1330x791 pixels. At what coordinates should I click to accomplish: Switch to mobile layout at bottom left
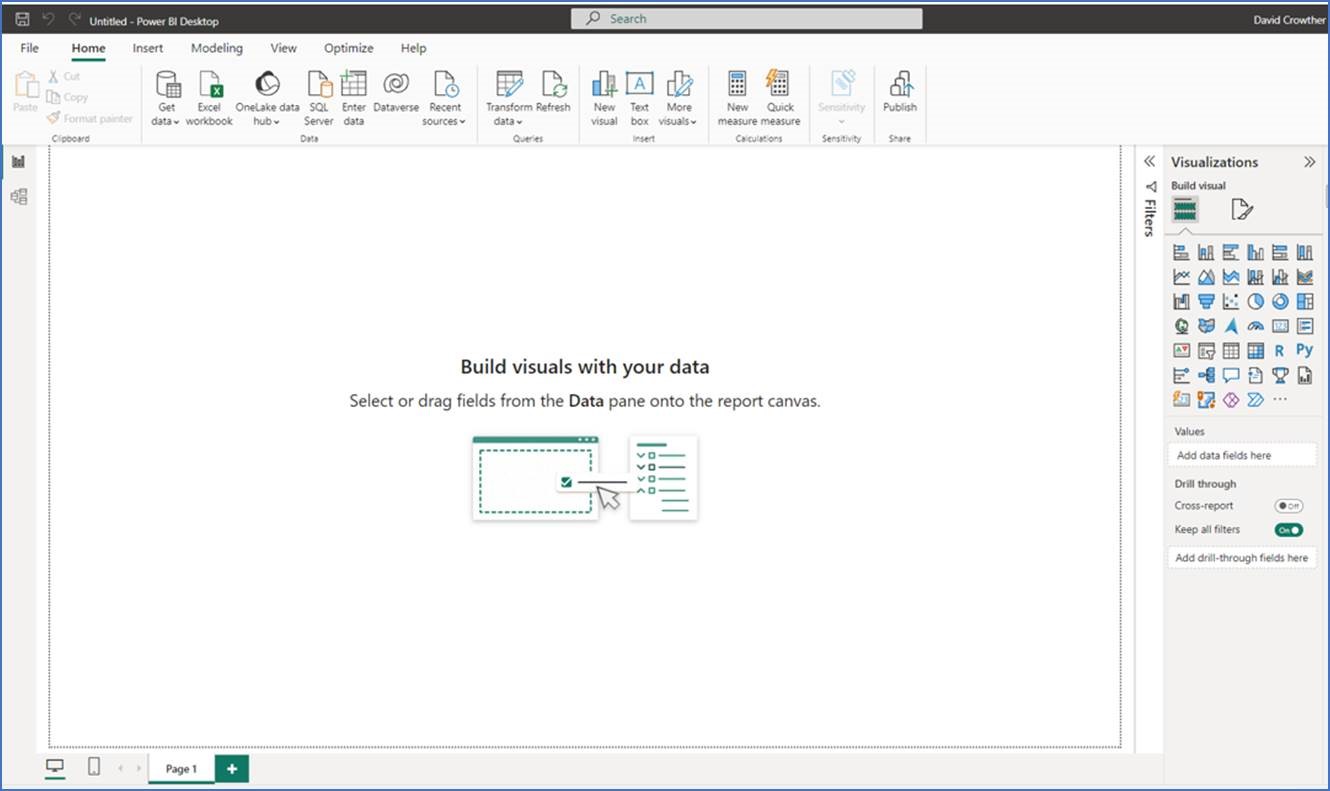[x=94, y=767]
